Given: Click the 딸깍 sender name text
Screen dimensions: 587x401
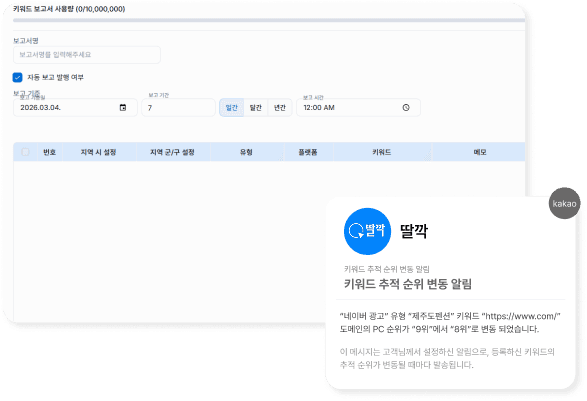Looking at the screenshot, I should (x=414, y=231).
